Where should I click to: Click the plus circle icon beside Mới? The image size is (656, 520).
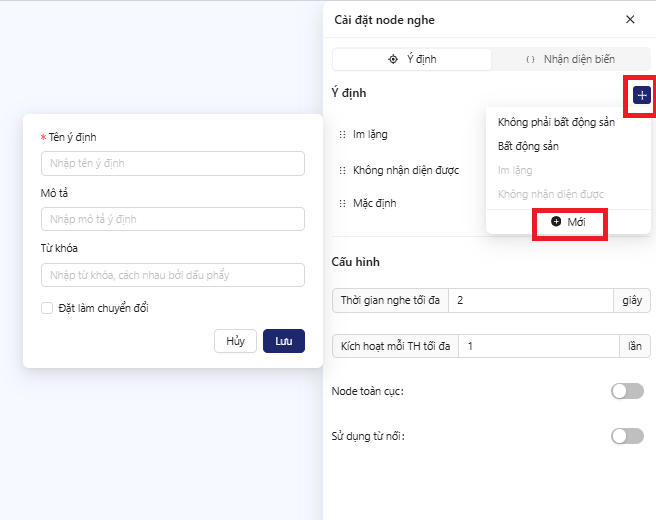coord(556,222)
